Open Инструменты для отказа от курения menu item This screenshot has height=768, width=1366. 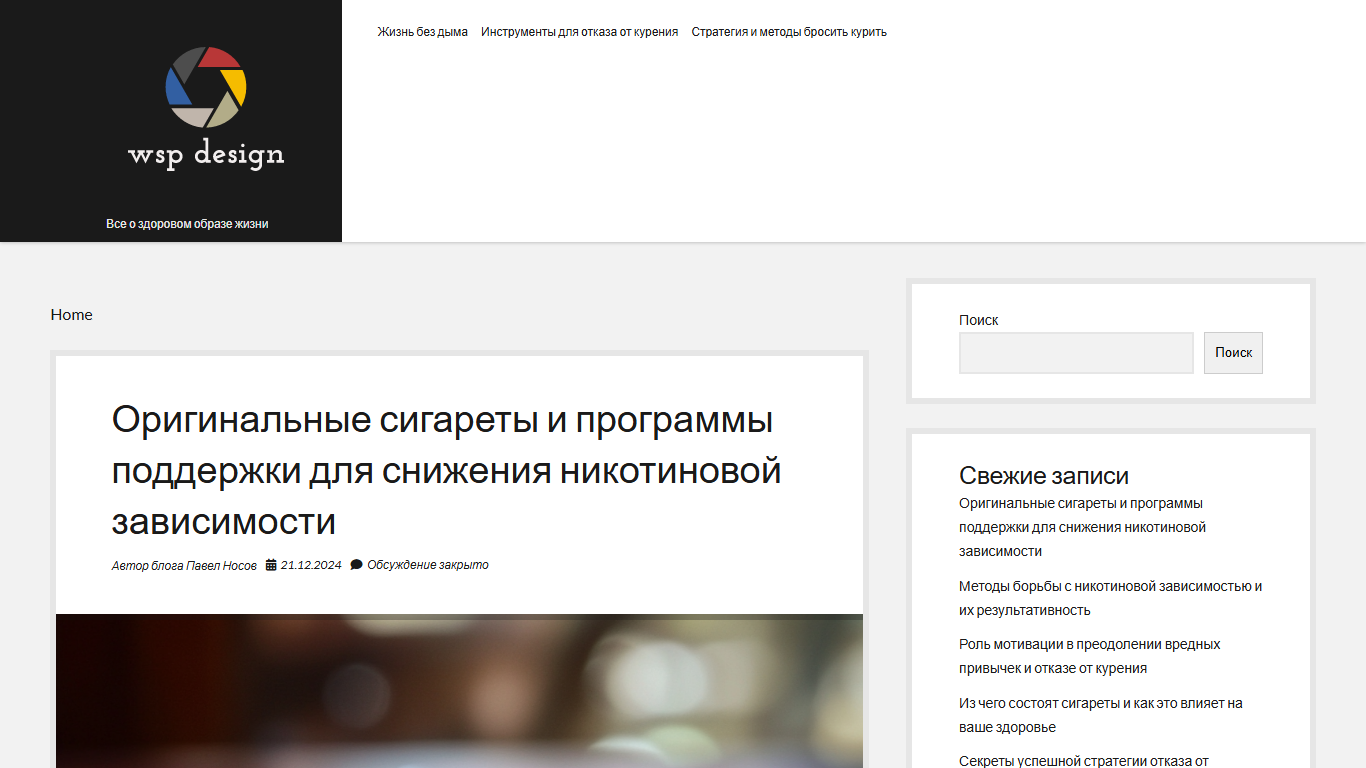click(x=579, y=32)
